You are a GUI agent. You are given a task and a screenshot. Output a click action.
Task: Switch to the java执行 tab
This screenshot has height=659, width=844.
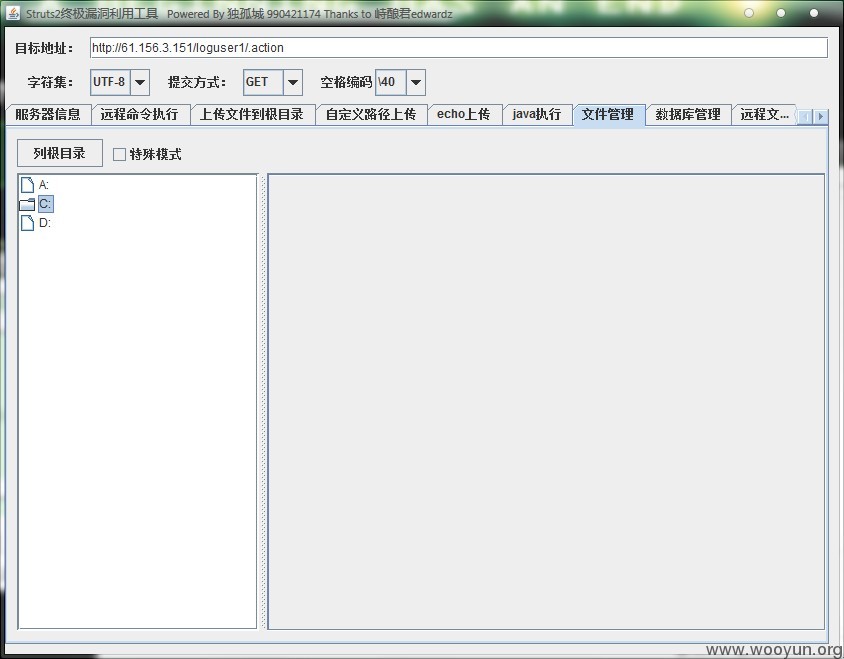coord(537,114)
